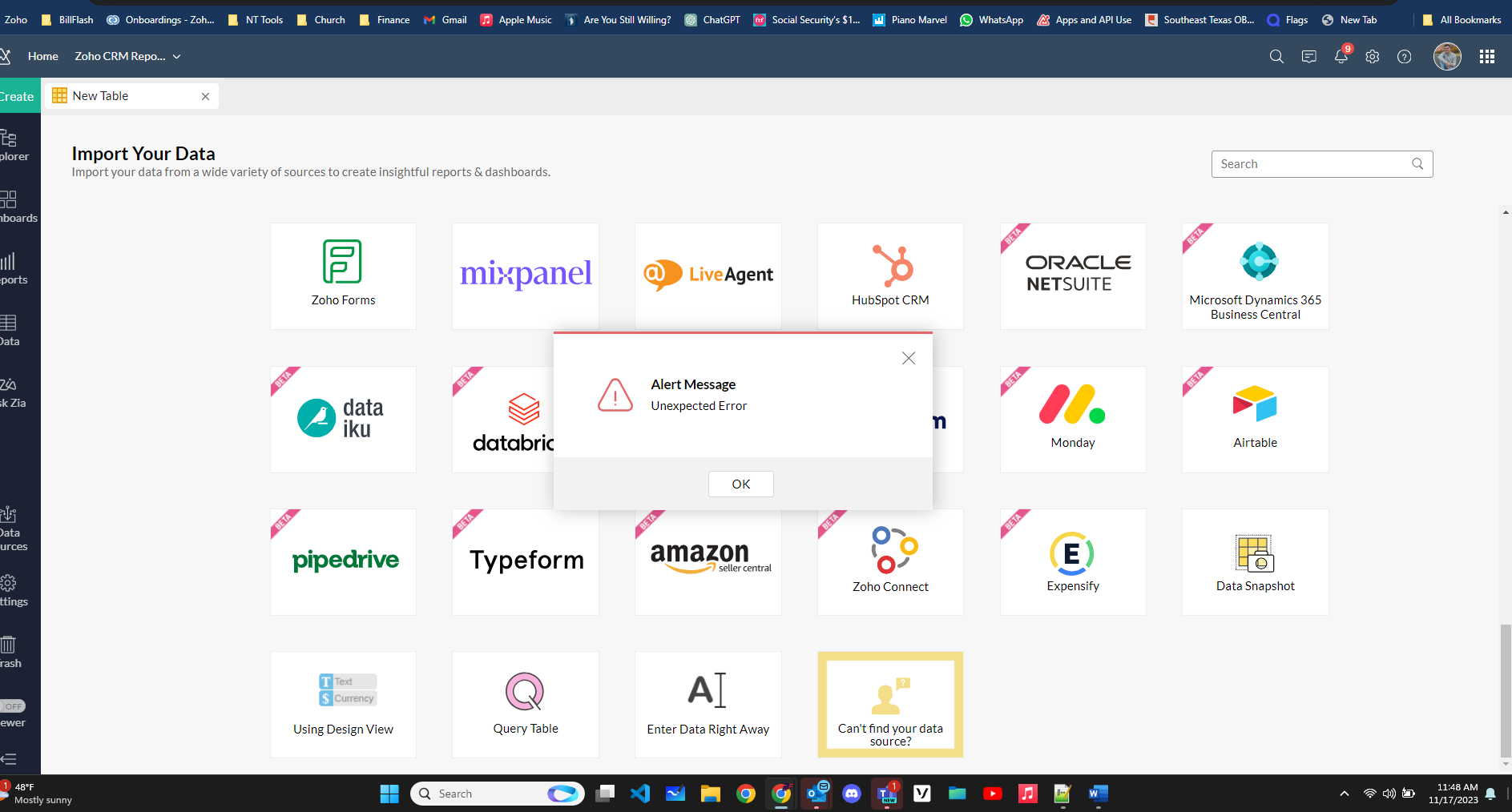Expand the Zoho CRM Repo workspace dropdown
The height and width of the screenshot is (812, 1512).
click(127, 56)
